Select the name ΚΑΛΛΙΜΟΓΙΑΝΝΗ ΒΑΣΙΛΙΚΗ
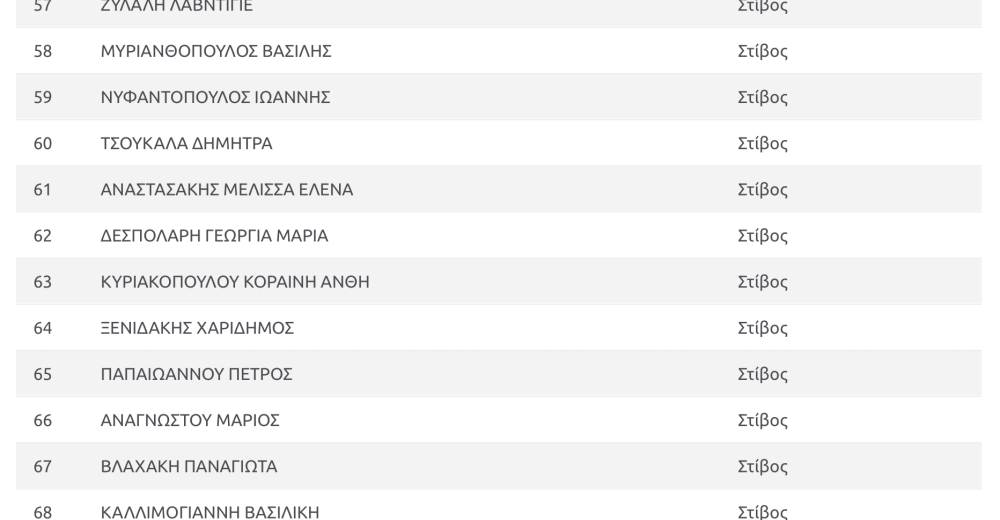 210,512
